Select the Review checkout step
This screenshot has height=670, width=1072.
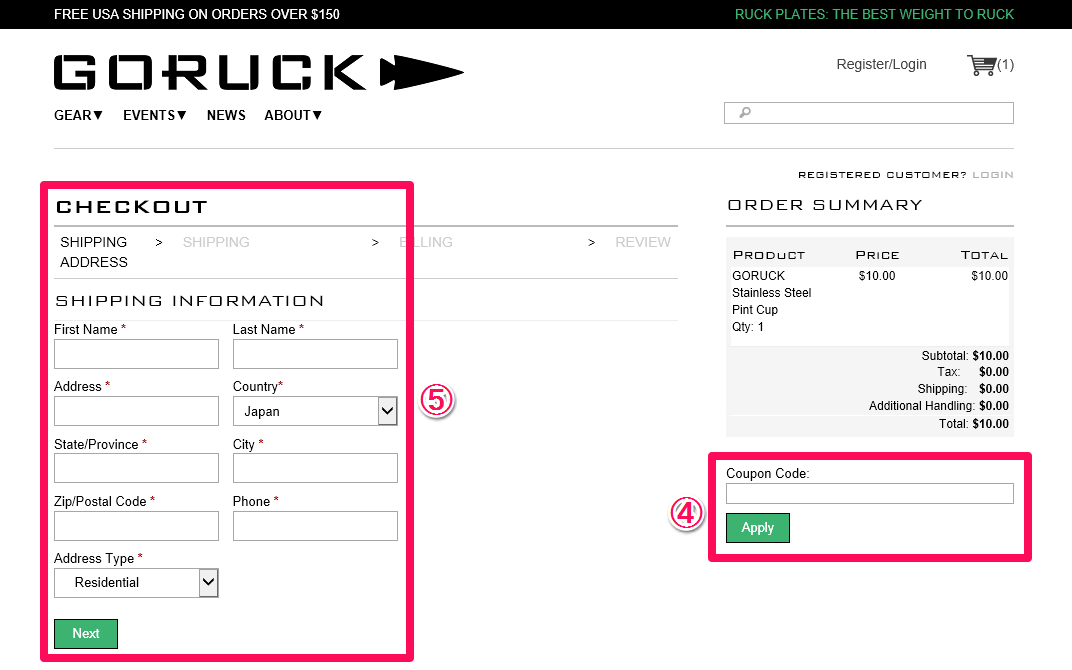(643, 242)
